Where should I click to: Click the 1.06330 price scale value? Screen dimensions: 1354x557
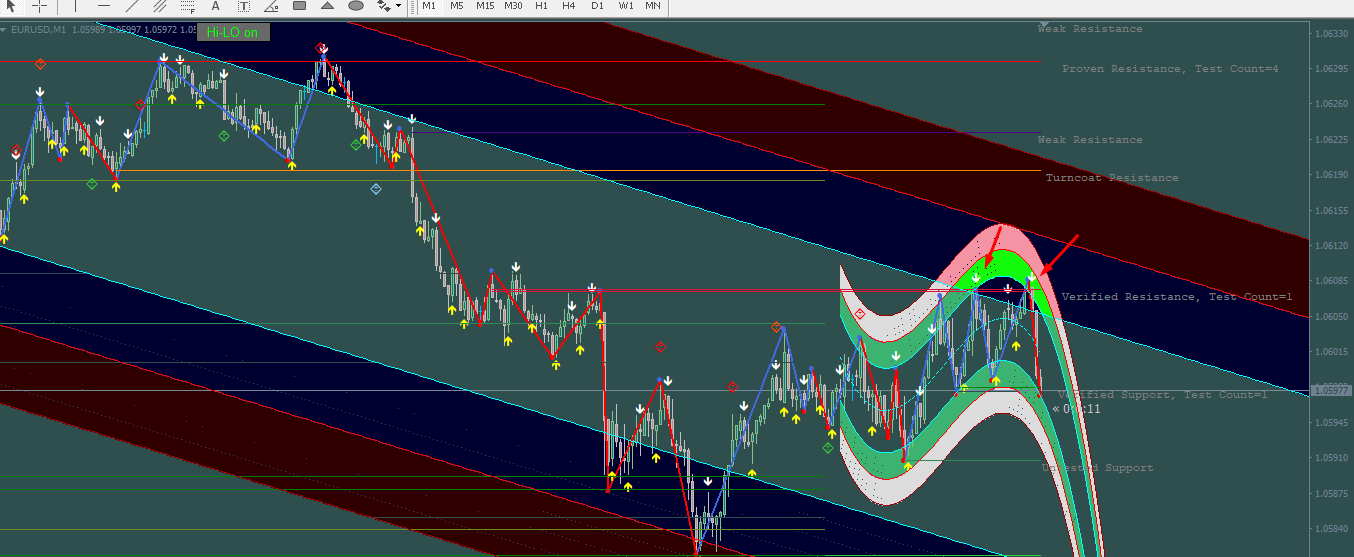click(x=1331, y=33)
